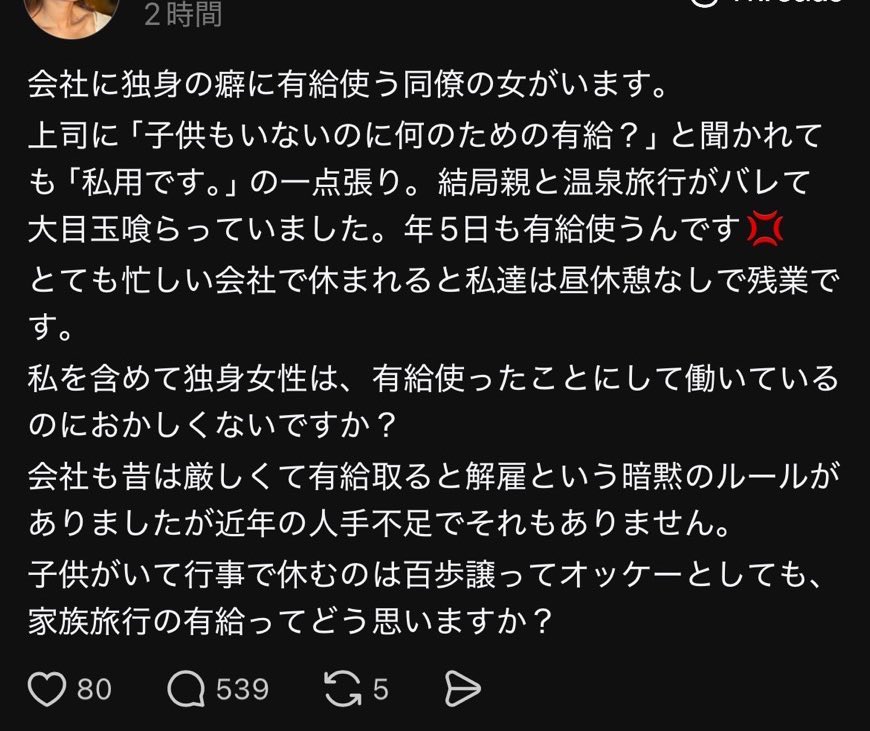Click the line starting 上司に「子供もいないのに

coord(425,135)
